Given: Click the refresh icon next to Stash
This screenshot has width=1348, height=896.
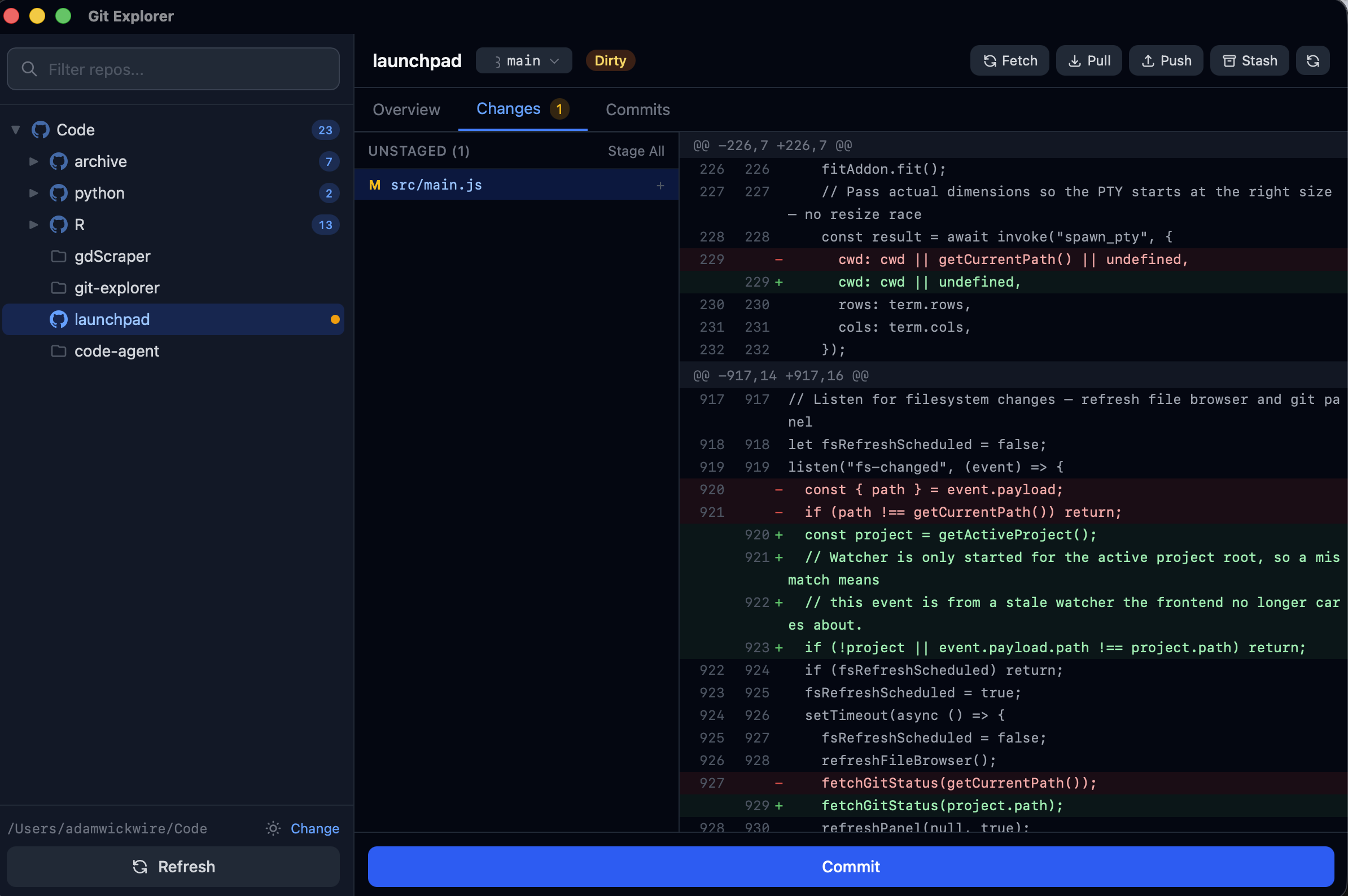Looking at the screenshot, I should [x=1312, y=60].
